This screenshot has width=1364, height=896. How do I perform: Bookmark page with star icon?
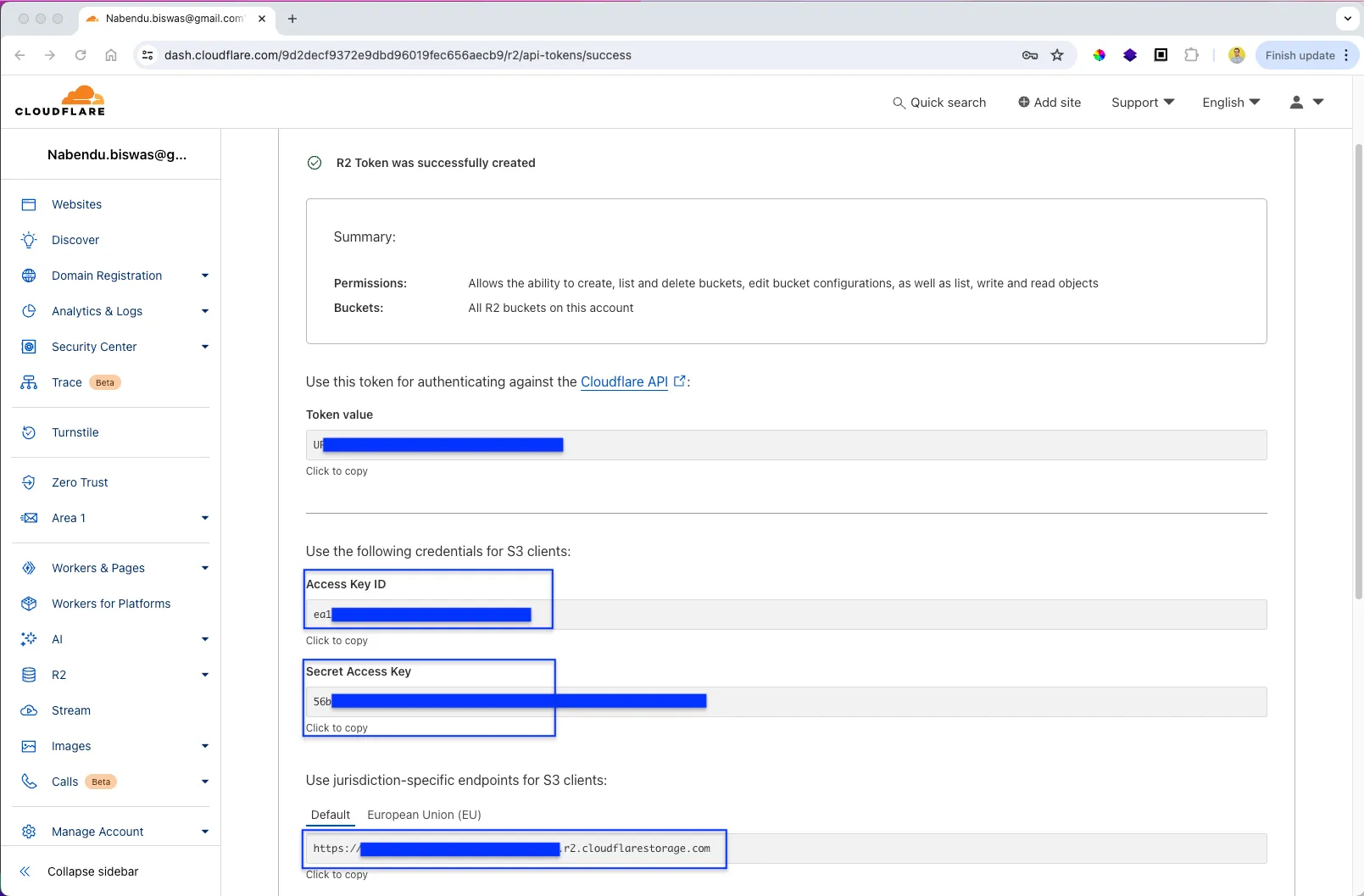(1057, 55)
